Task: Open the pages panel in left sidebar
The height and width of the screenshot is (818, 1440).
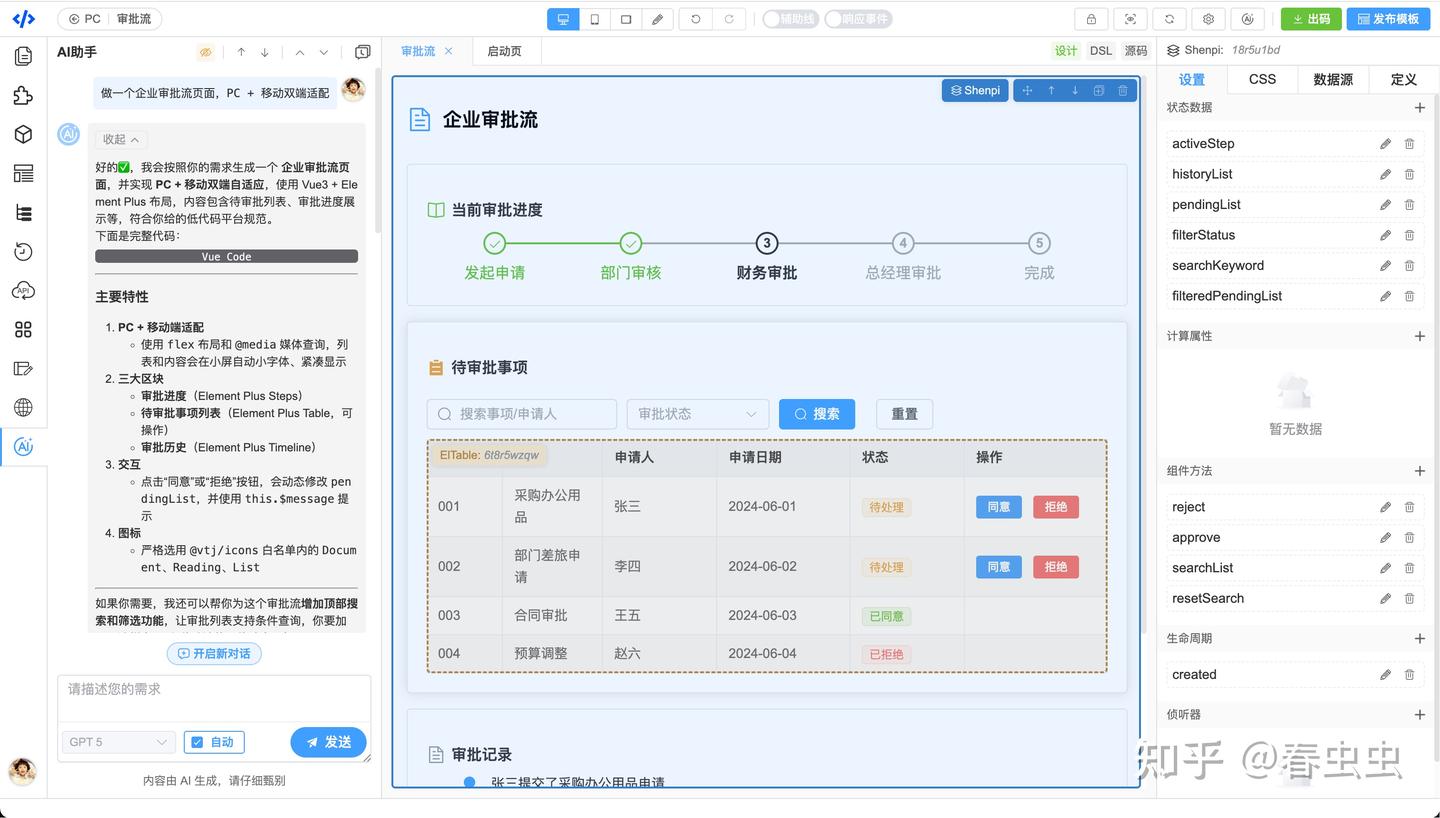Action: click(23, 56)
